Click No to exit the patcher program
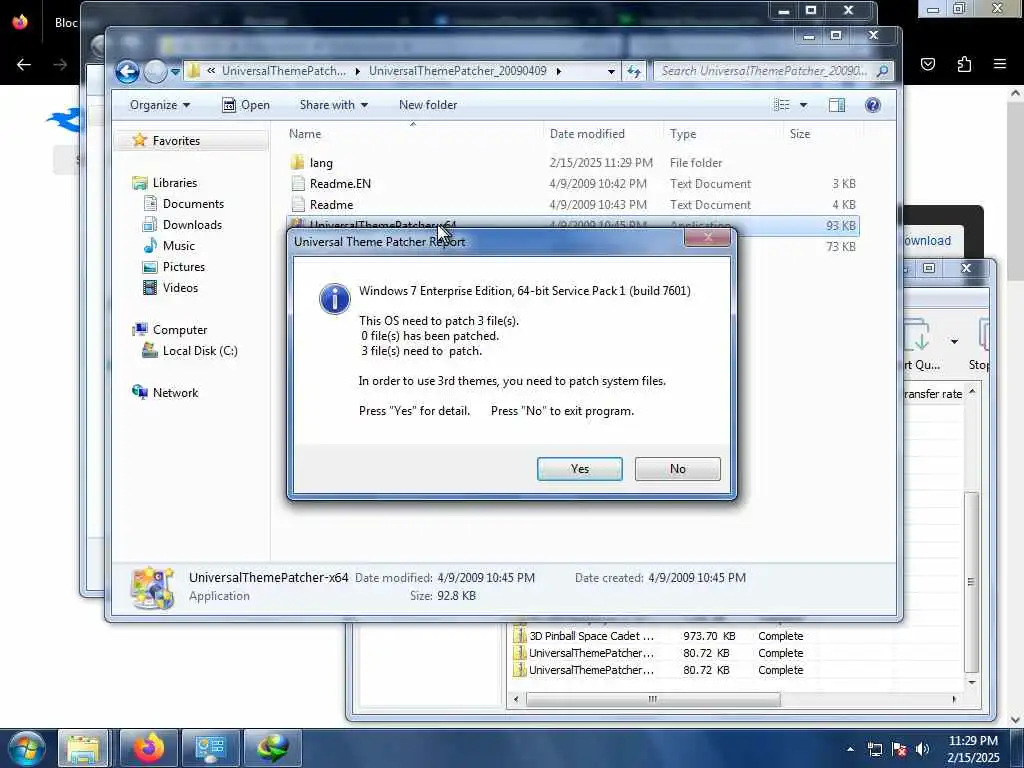 (677, 469)
